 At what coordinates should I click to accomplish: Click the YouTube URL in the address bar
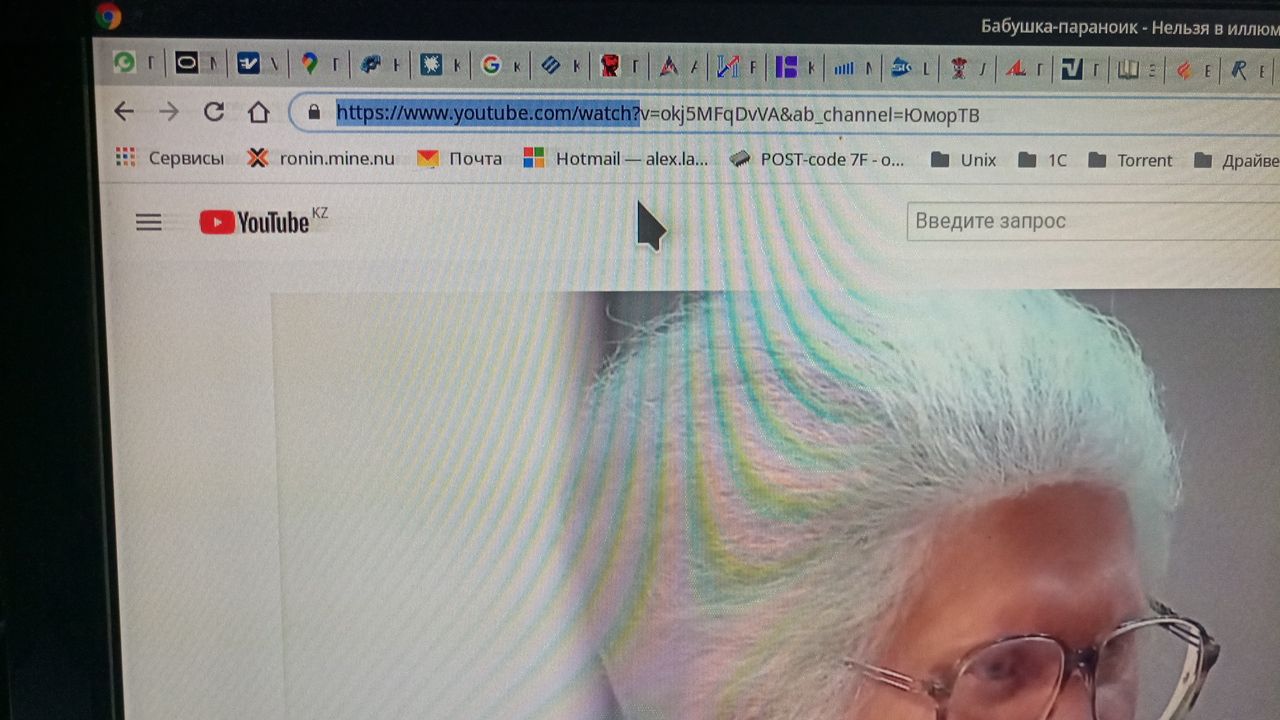[658, 114]
